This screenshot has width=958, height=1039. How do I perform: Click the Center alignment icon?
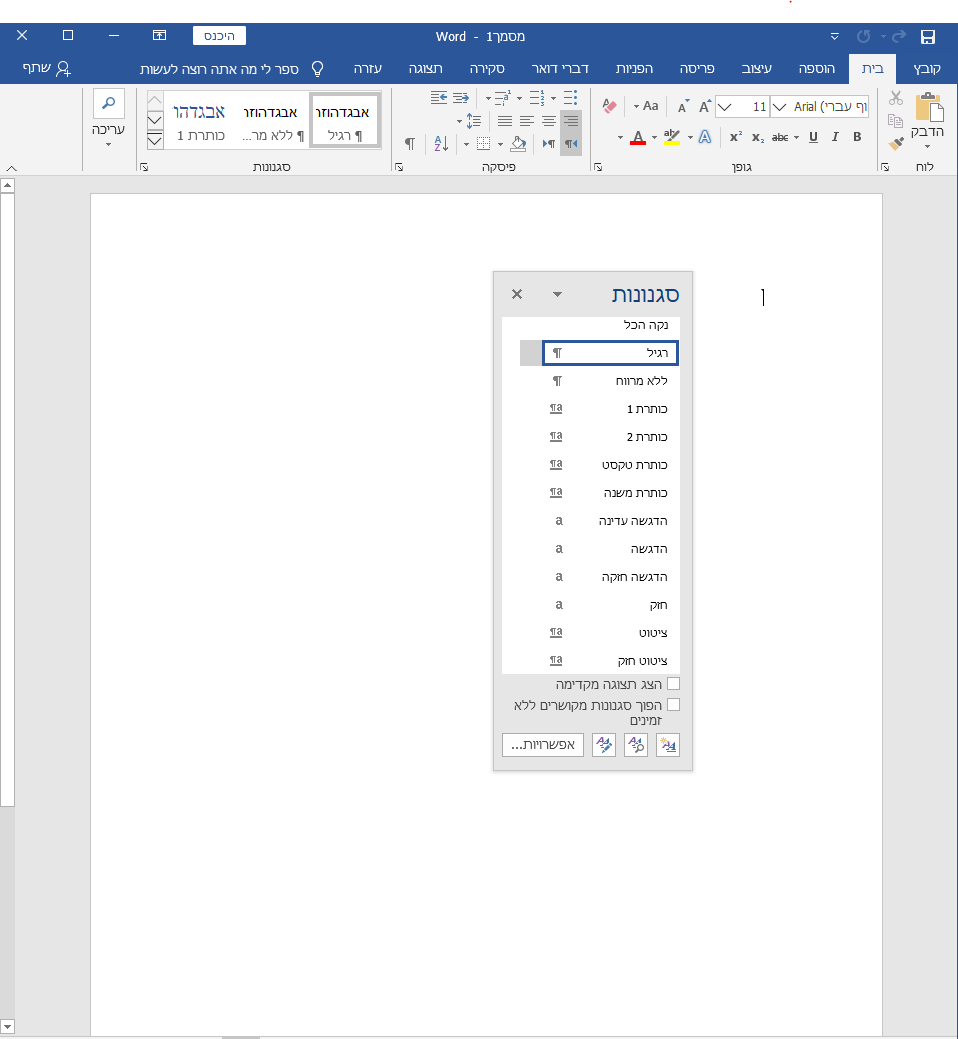pyautogui.click(x=549, y=121)
